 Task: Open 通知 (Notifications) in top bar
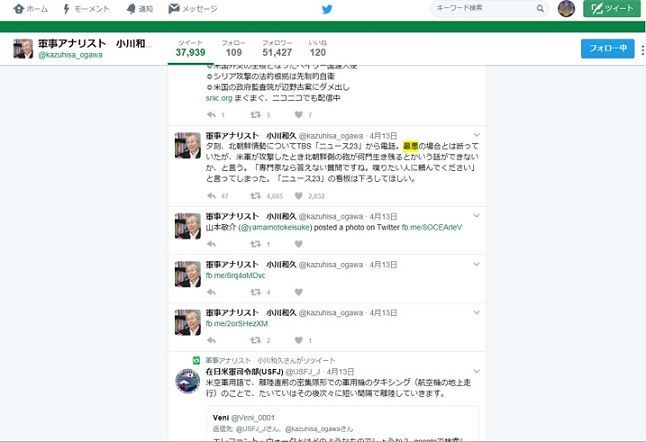[x=140, y=9]
